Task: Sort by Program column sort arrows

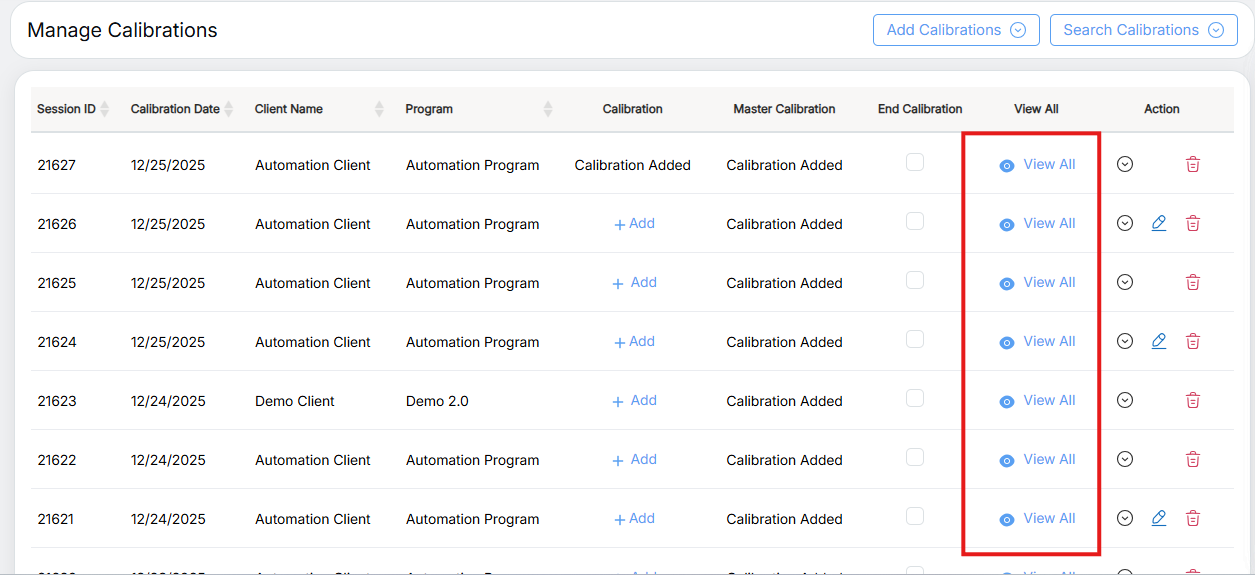Action: point(548,109)
